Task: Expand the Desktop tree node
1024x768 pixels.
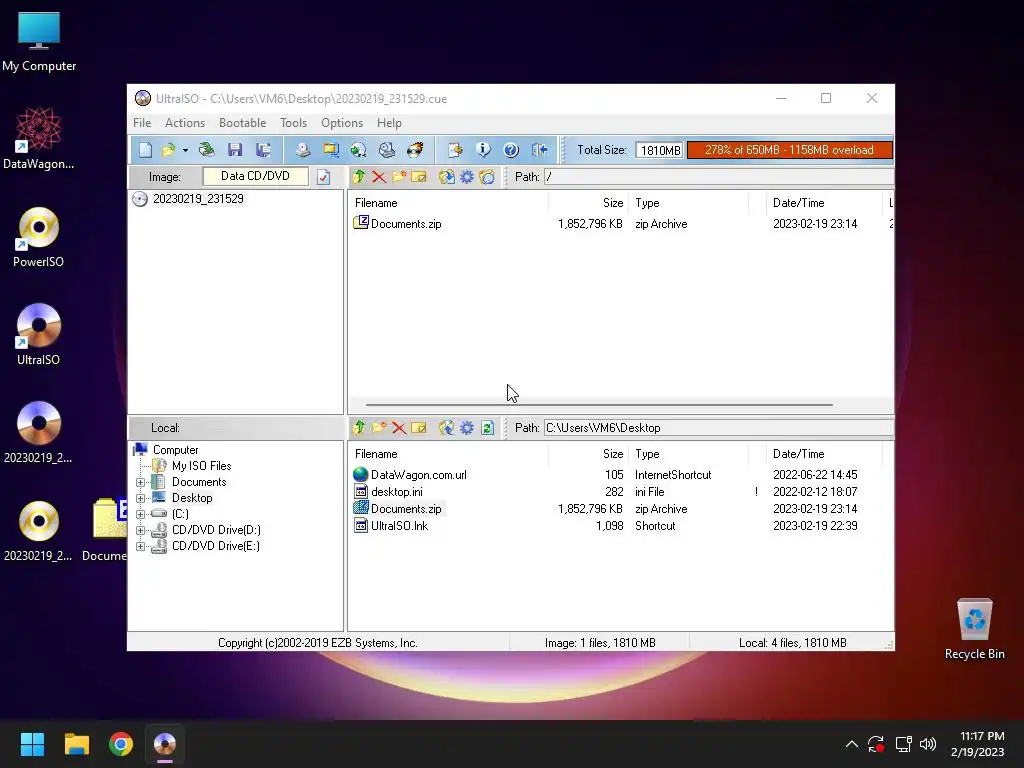Action: point(140,498)
